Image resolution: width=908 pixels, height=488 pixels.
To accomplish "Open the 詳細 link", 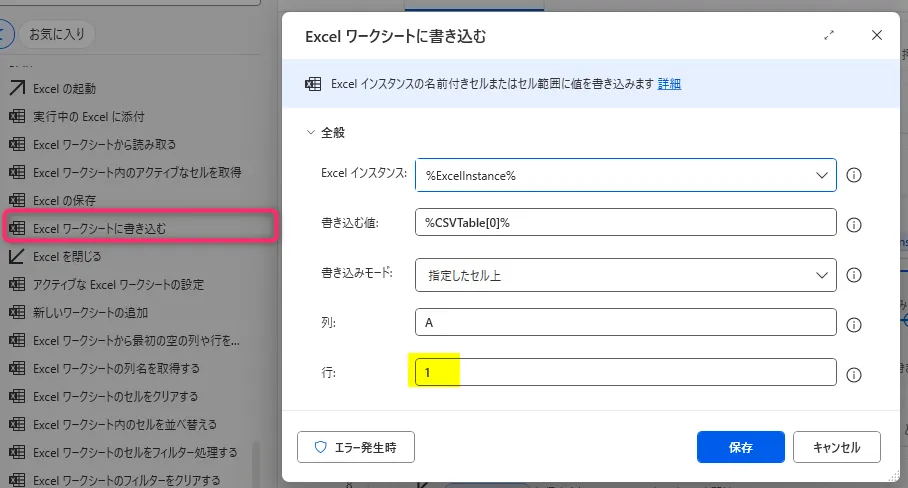I will pos(669,85).
